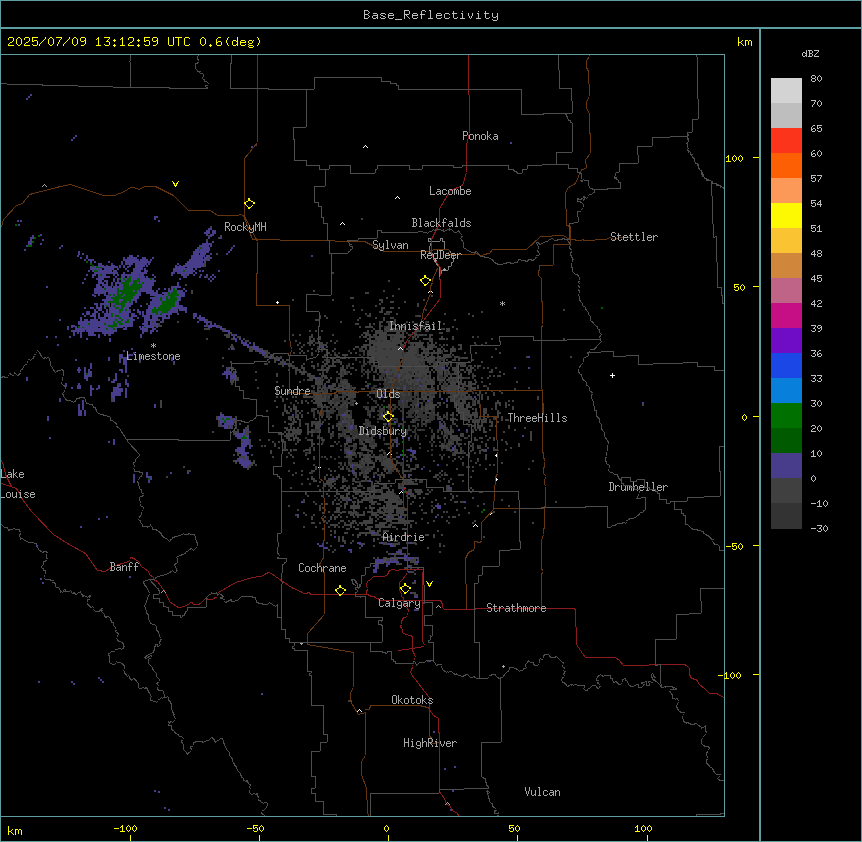The width and height of the screenshot is (862, 842).
Task: Click the 80 value in dBZ legend
Action: (x=816, y=79)
